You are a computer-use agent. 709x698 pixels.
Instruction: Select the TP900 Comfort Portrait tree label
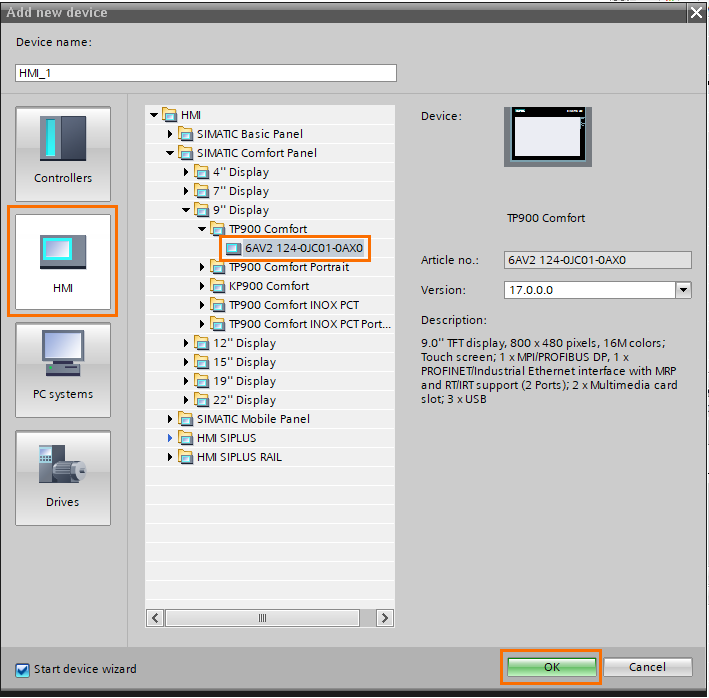click(289, 267)
